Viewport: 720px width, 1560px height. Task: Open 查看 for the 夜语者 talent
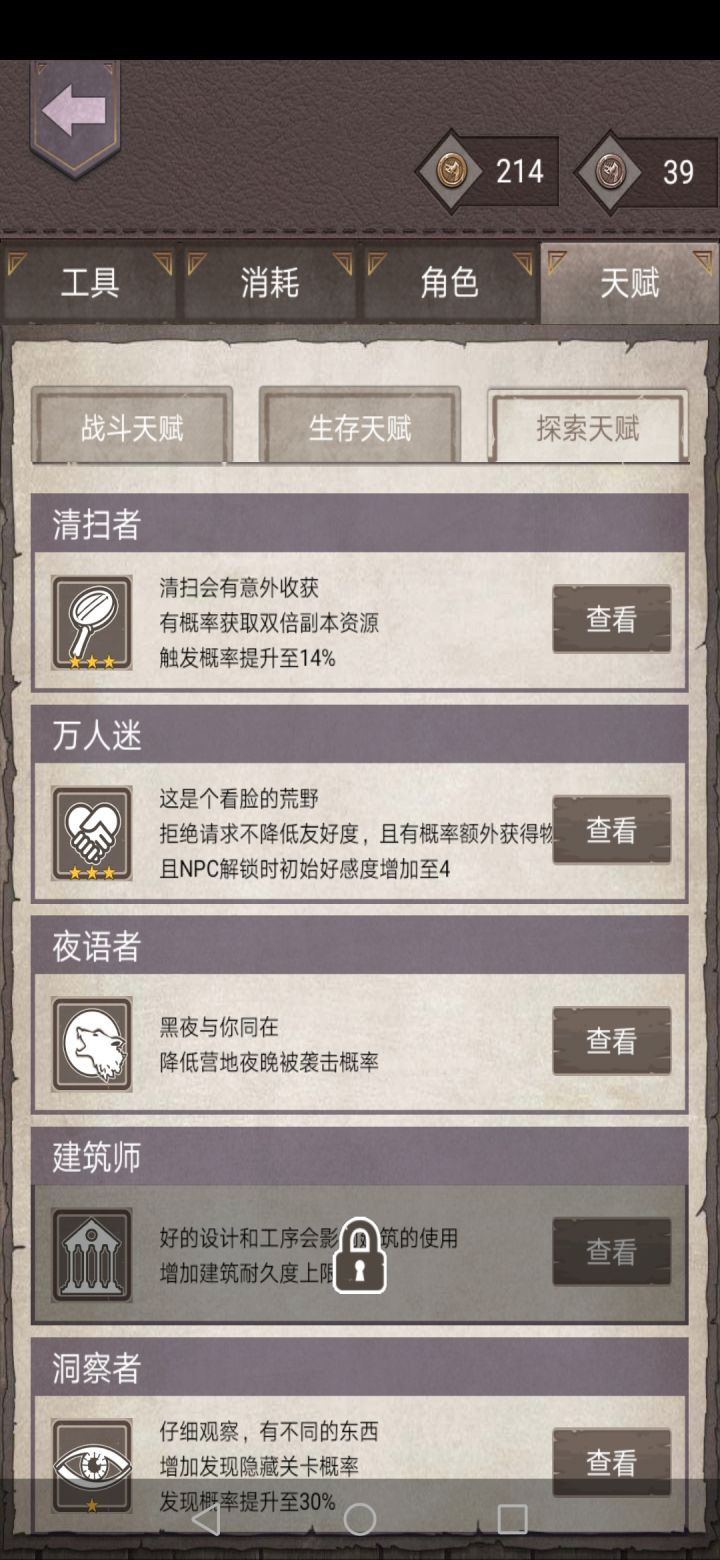tap(611, 1041)
